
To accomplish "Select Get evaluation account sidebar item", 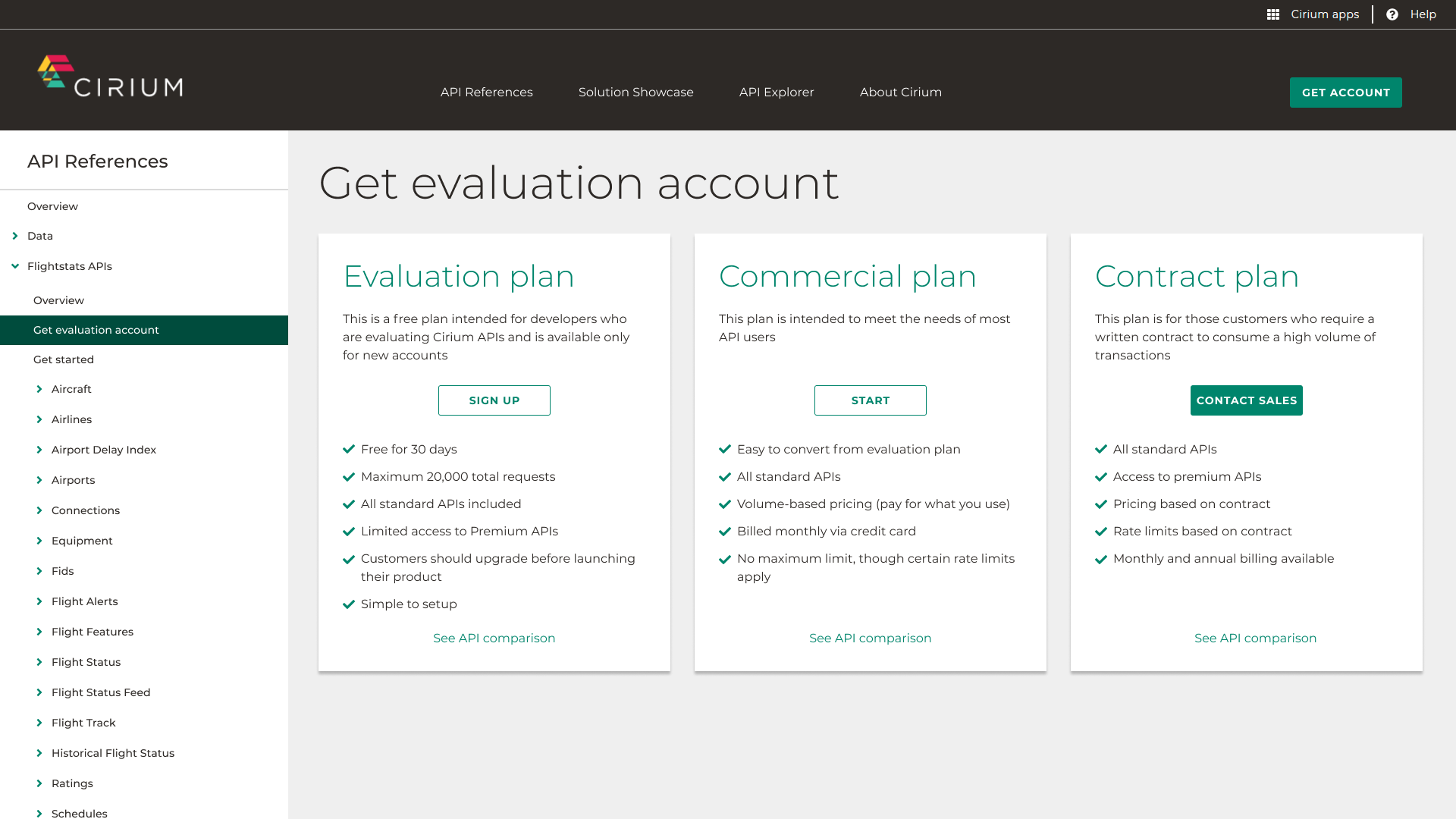I will (144, 330).
